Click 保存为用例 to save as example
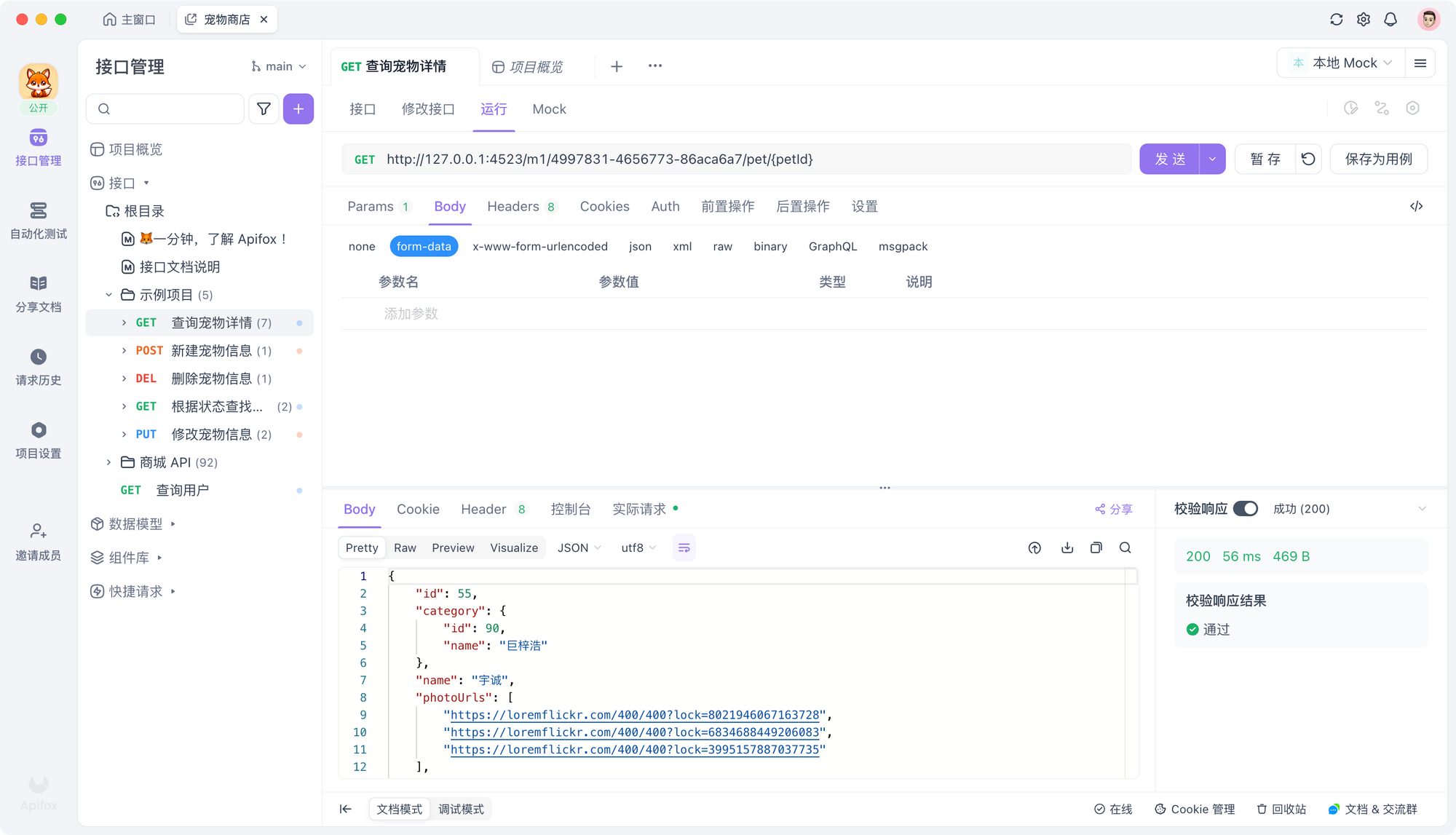 1378,159
